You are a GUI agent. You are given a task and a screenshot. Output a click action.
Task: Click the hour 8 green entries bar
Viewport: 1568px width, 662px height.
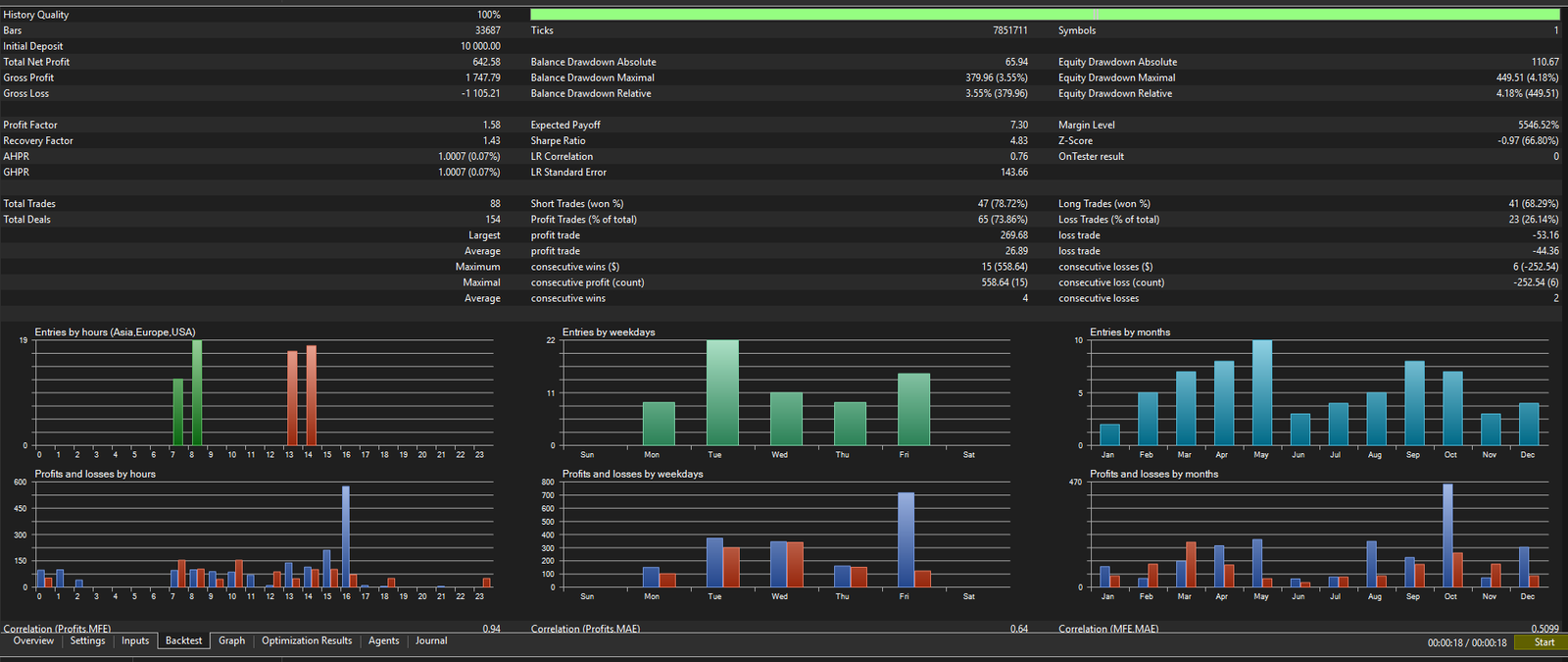[x=197, y=393]
